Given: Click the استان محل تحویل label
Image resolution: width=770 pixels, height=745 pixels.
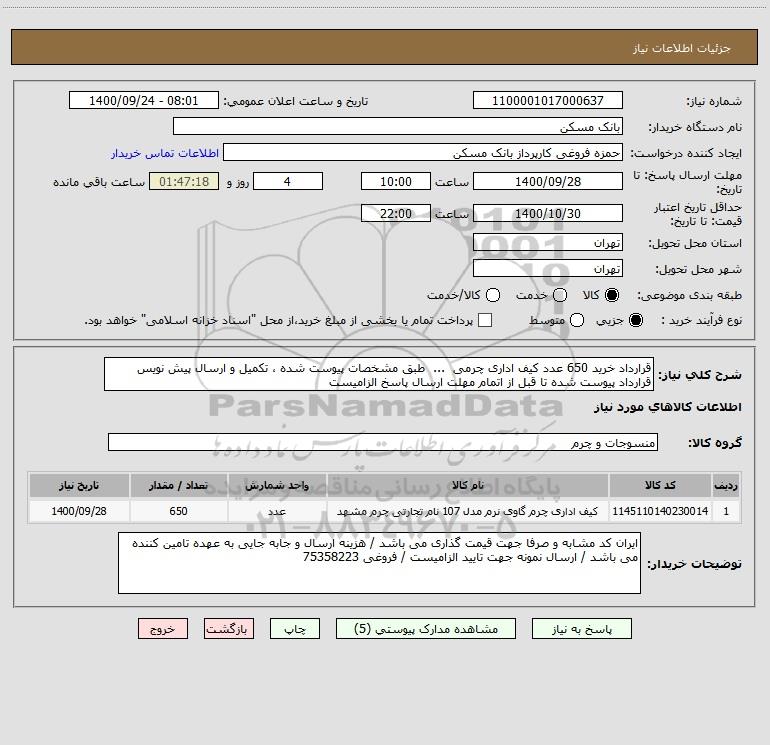Looking at the screenshot, I should click(x=695, y=244).
